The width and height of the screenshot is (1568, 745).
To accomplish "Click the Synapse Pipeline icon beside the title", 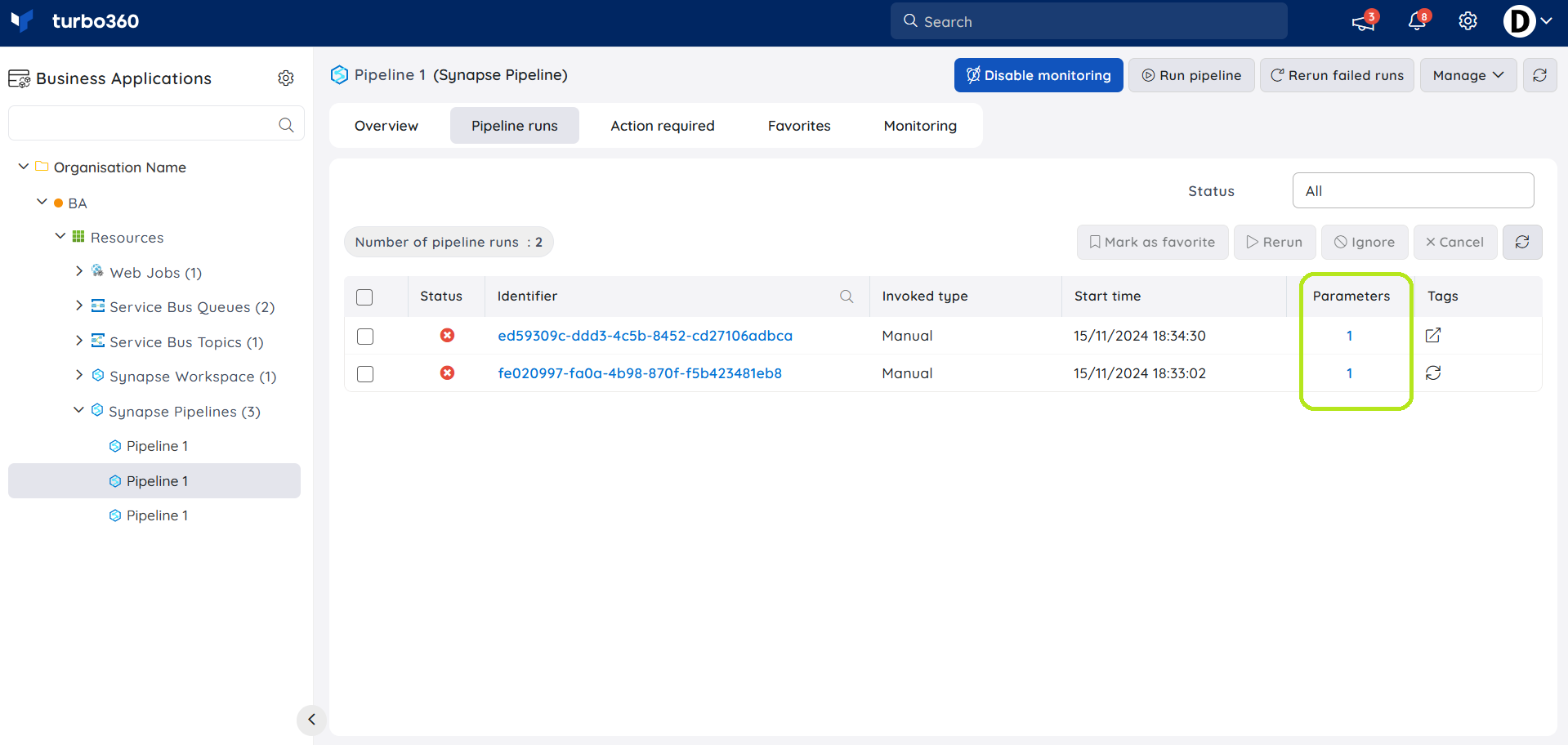I will click(x=339, y=74).
